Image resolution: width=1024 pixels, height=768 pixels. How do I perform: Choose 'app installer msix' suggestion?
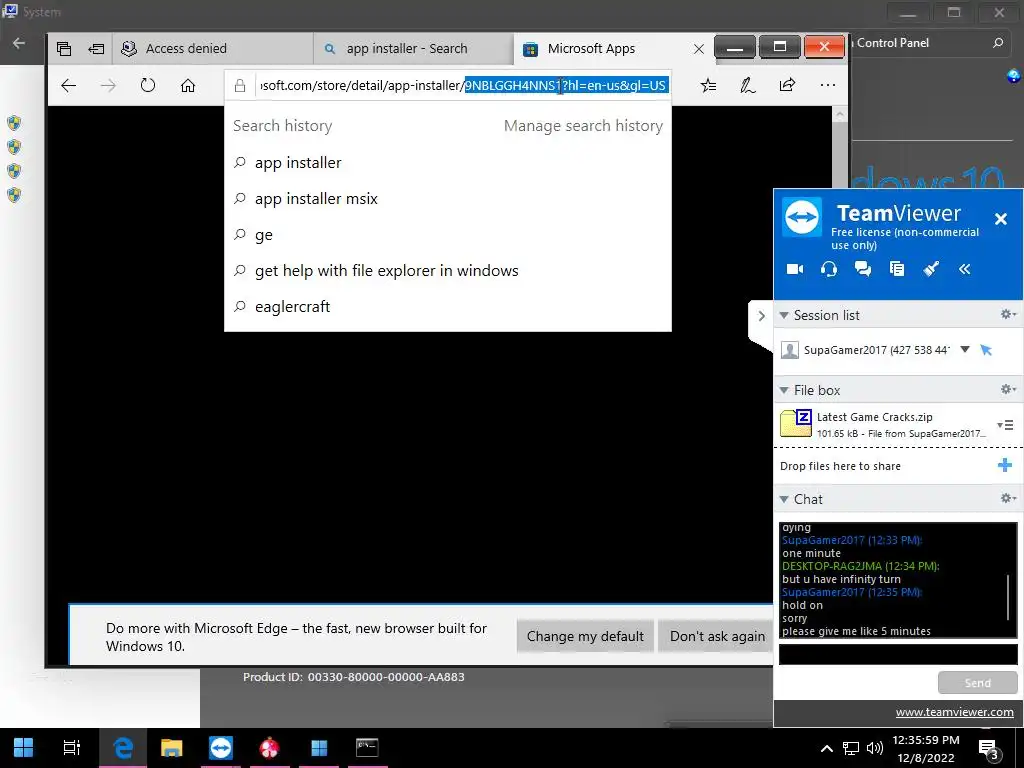[x=447, y=199]
